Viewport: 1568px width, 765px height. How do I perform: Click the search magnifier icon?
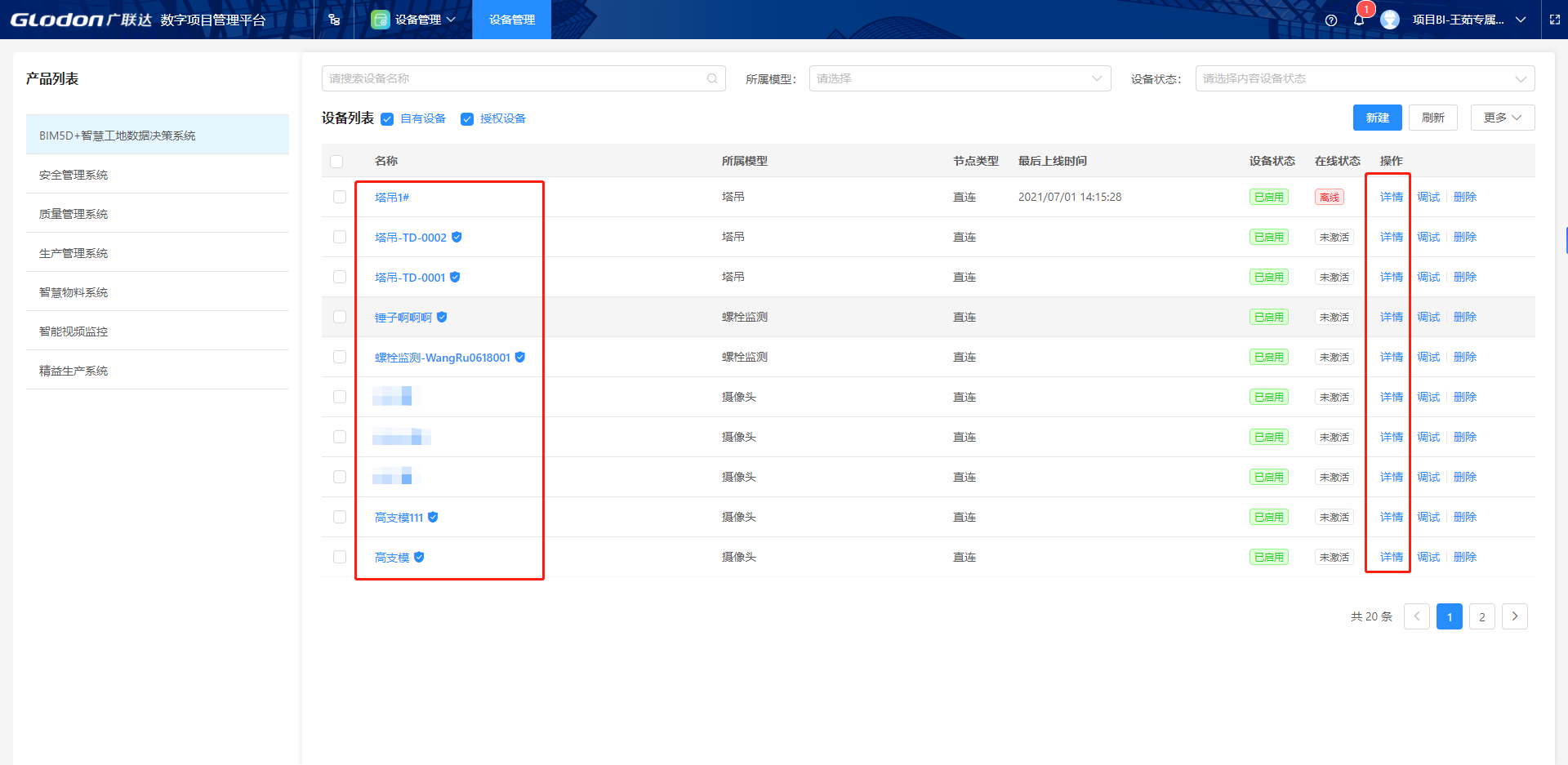[712, 78]
